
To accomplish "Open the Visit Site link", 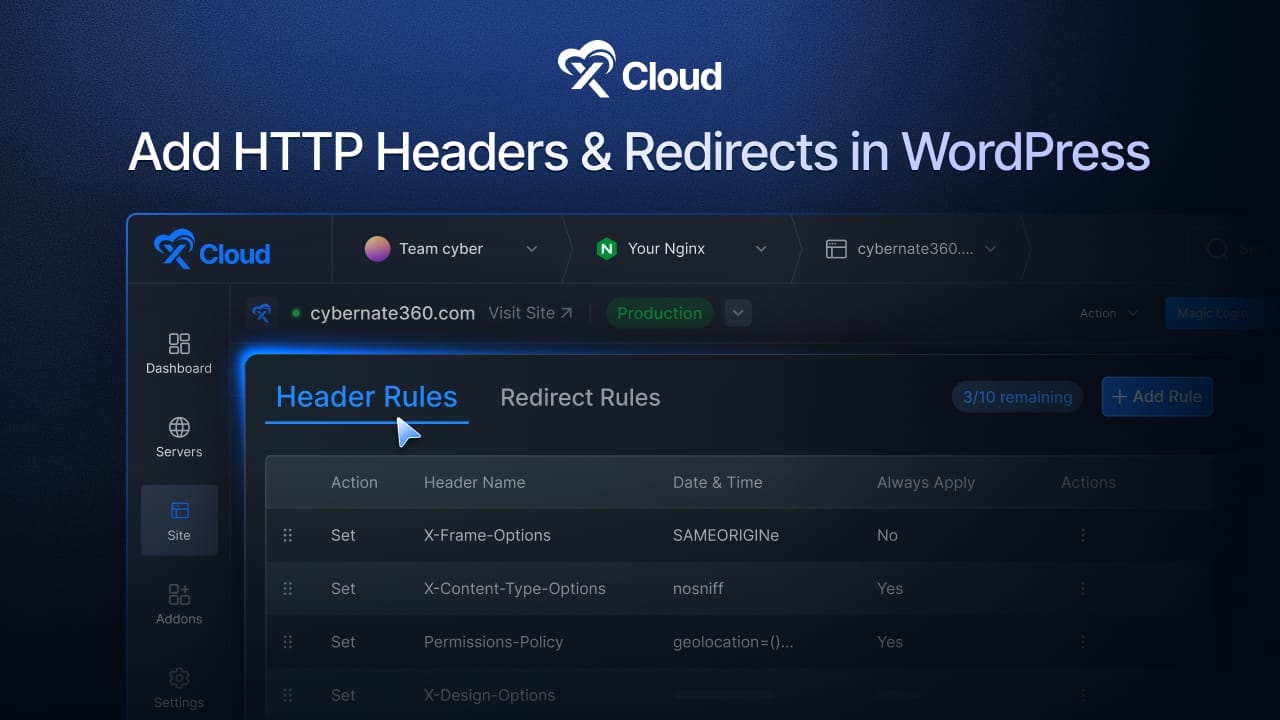I will coord(530,313).
